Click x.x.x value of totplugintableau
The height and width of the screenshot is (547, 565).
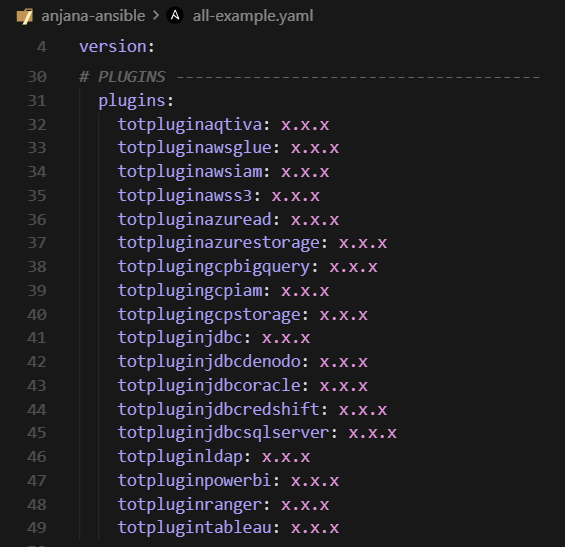(x=315, y=528)
